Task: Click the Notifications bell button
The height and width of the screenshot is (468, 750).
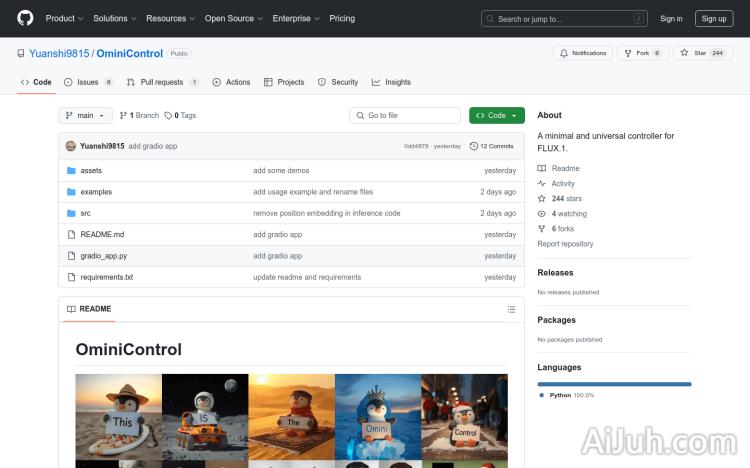Action: click(583, 53)
